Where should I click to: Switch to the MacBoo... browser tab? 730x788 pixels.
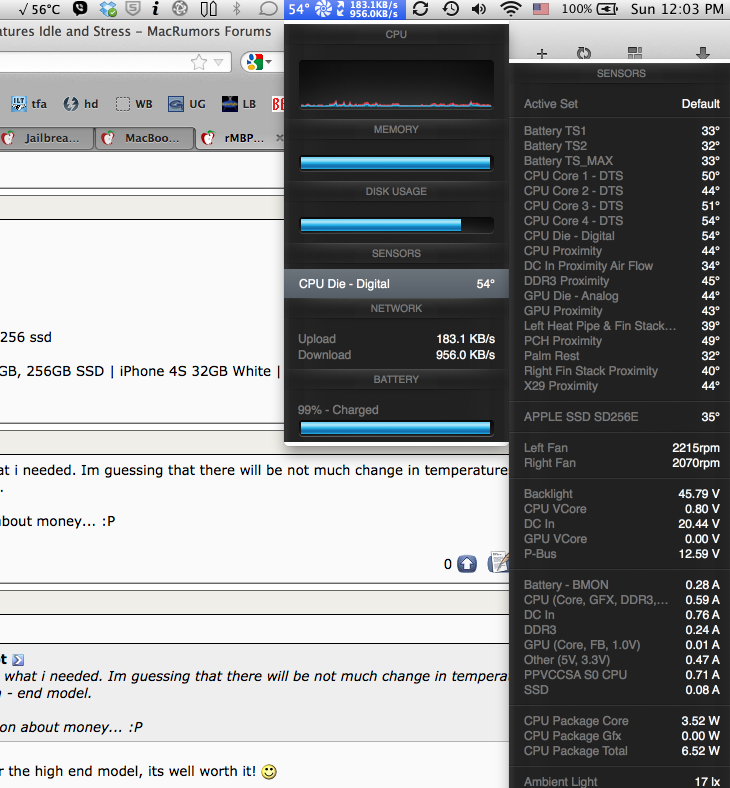tap(145, 138)
